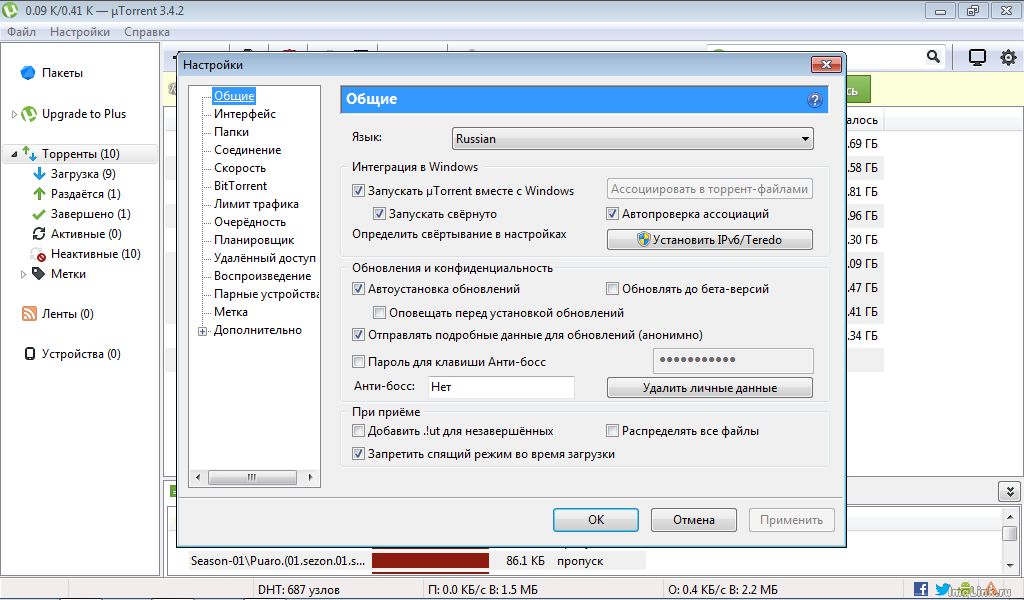Viewport: 1024px width, 600px height.
Task: Click the Upgrade to Plus logo icon
Action: tap(29, 114)
